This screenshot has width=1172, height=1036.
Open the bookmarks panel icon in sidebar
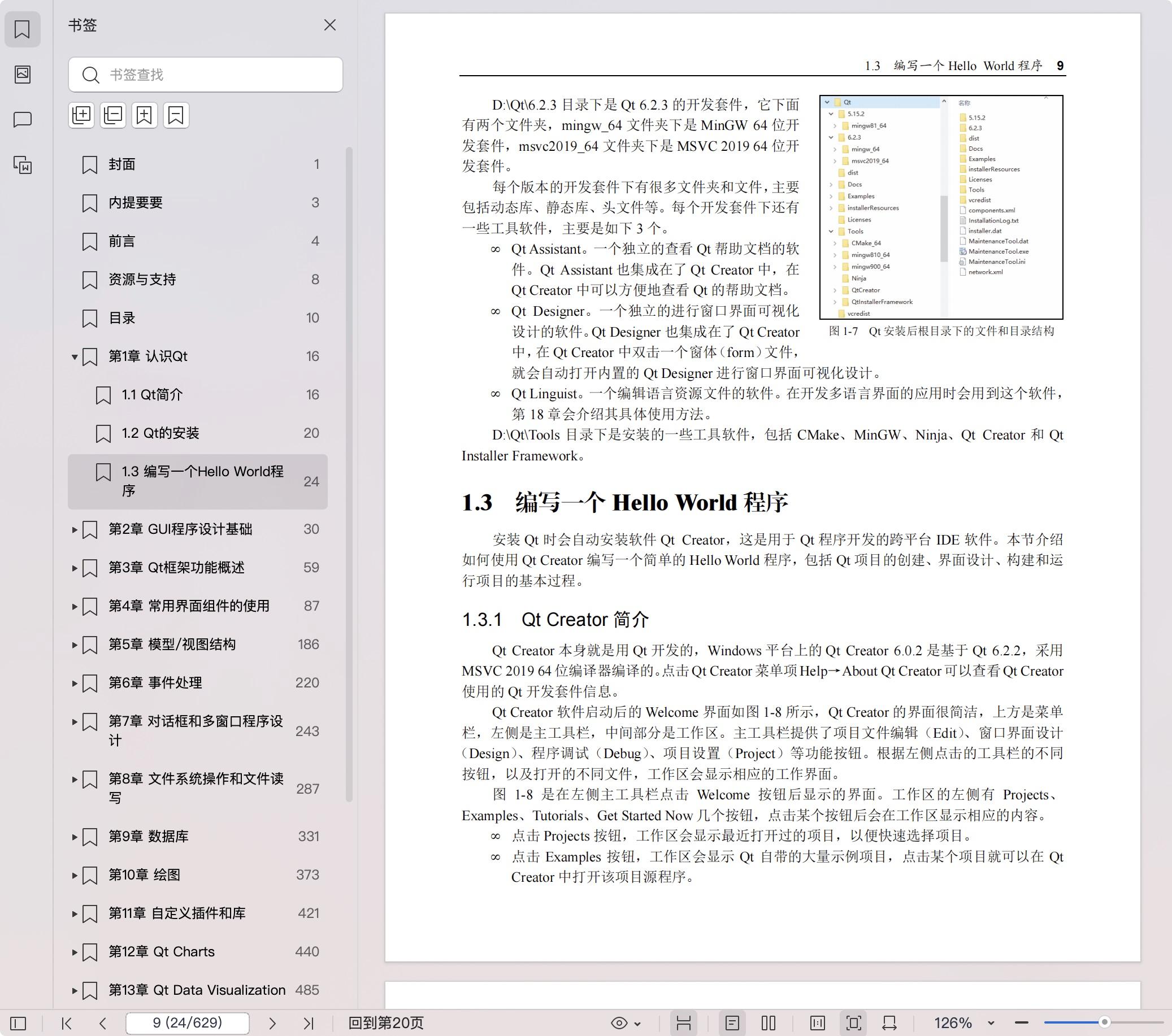point(23,29)
